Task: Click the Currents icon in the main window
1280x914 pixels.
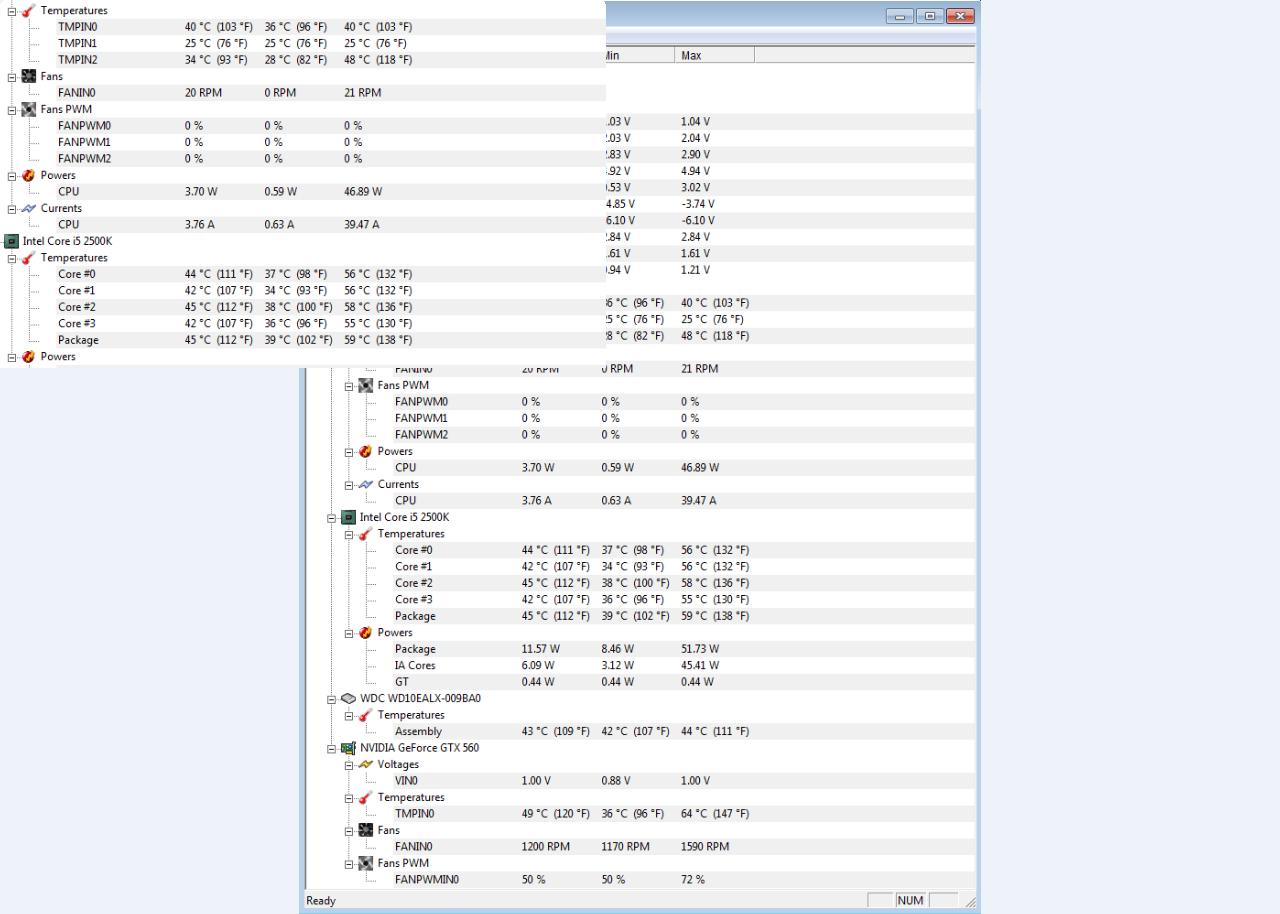Action: point(365,484)
